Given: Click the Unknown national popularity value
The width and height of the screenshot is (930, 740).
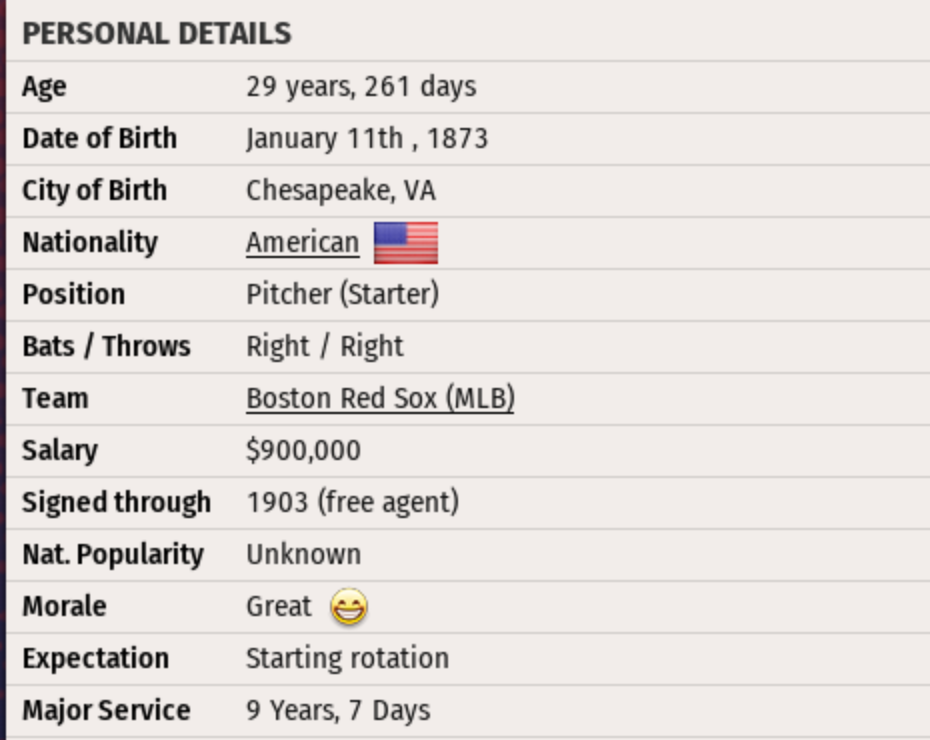Looking at the screenshot, I should [x=304, y=554].
